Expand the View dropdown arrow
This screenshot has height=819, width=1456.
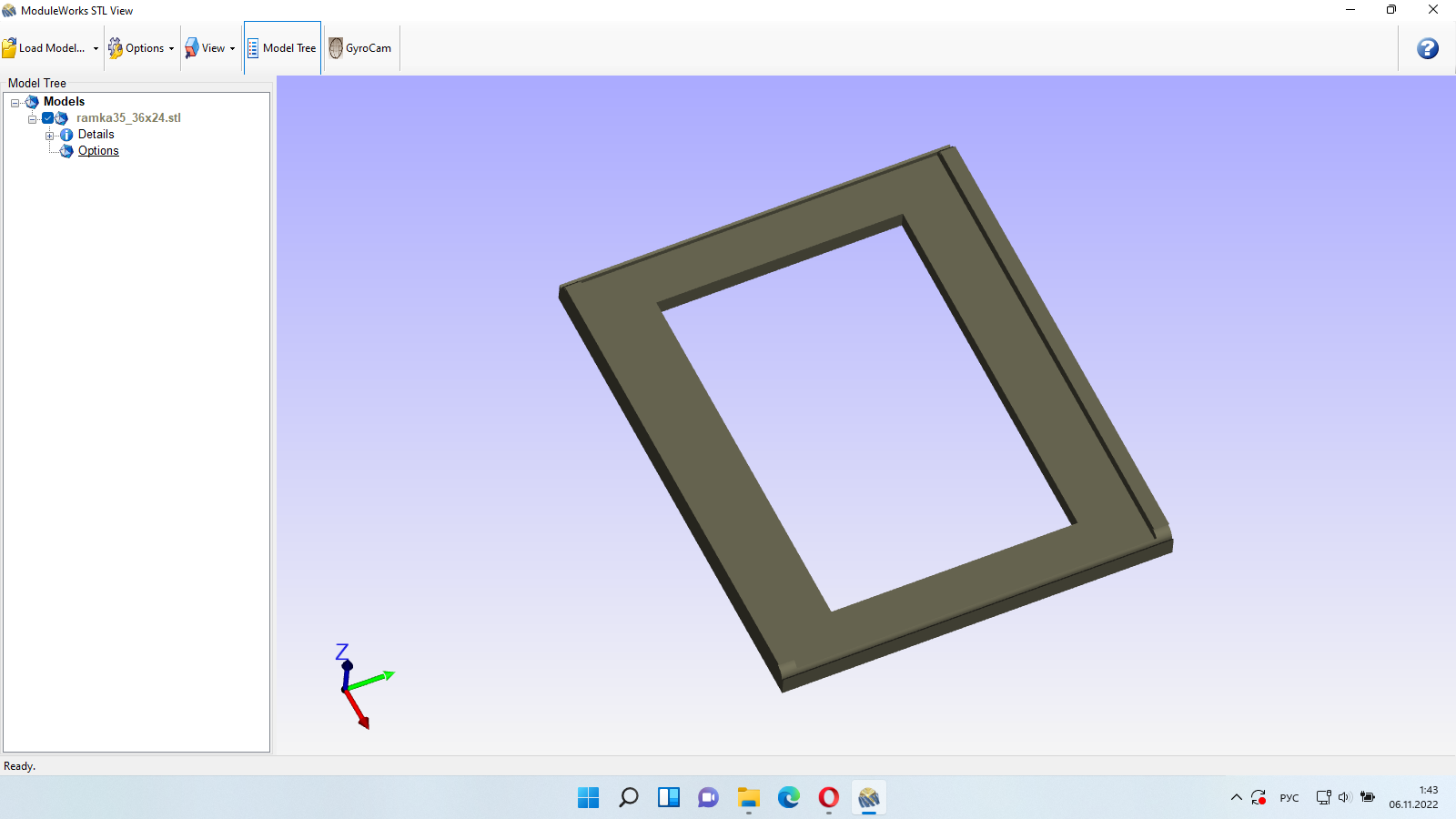coord(232,48)
